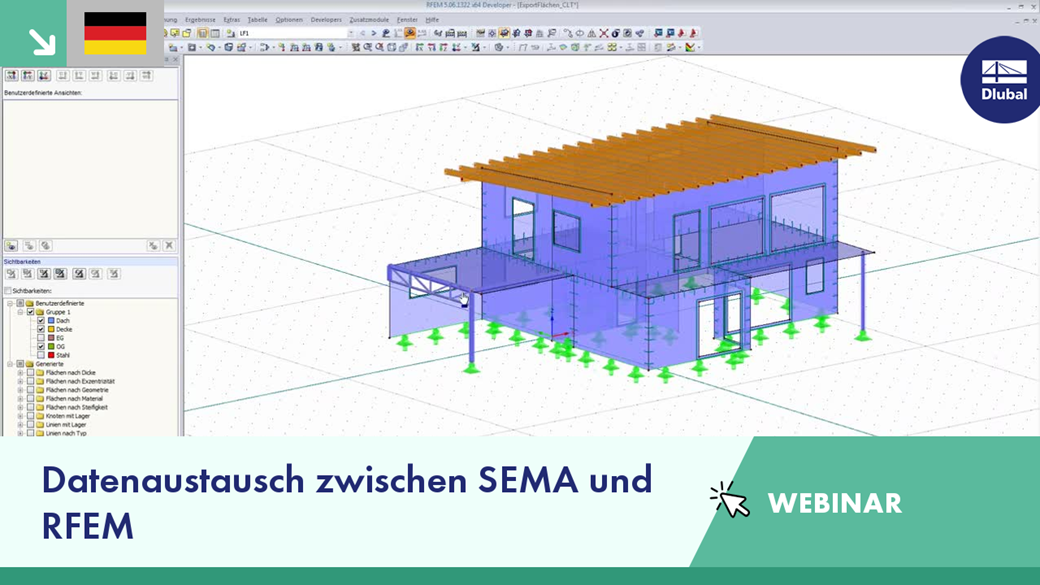Click the red X delete toolbar icon
Image resolution: width=1040 pixels, height=585 pixels.
pos(604,33)
